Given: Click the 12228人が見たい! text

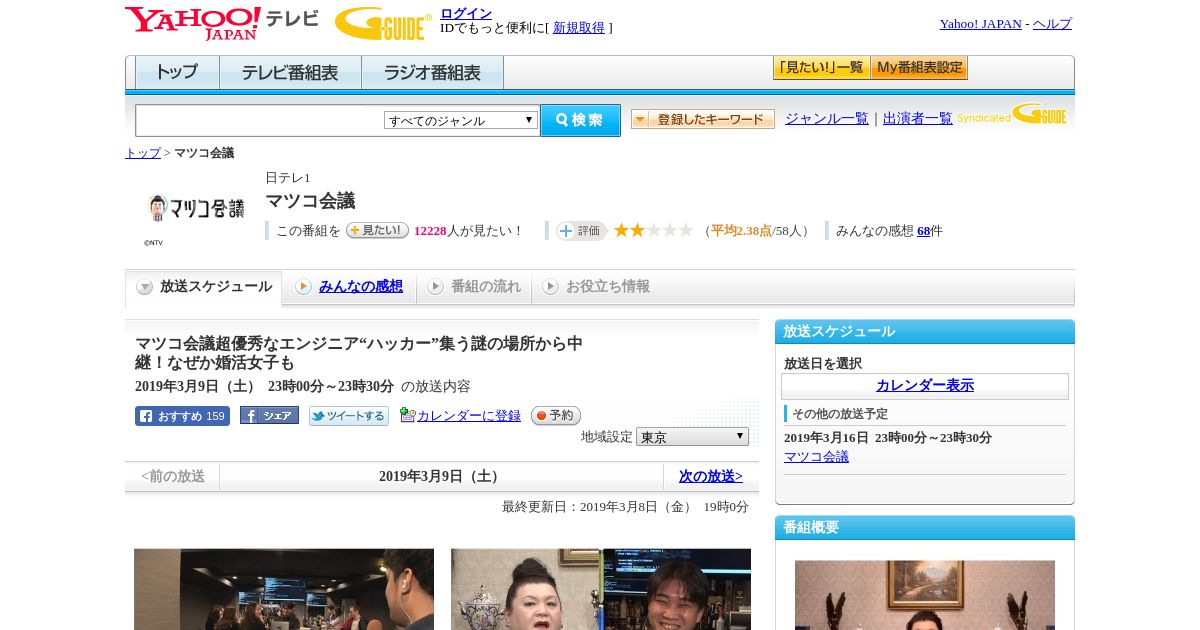Looking at the screenshot, I should click(x=468, y=231).
